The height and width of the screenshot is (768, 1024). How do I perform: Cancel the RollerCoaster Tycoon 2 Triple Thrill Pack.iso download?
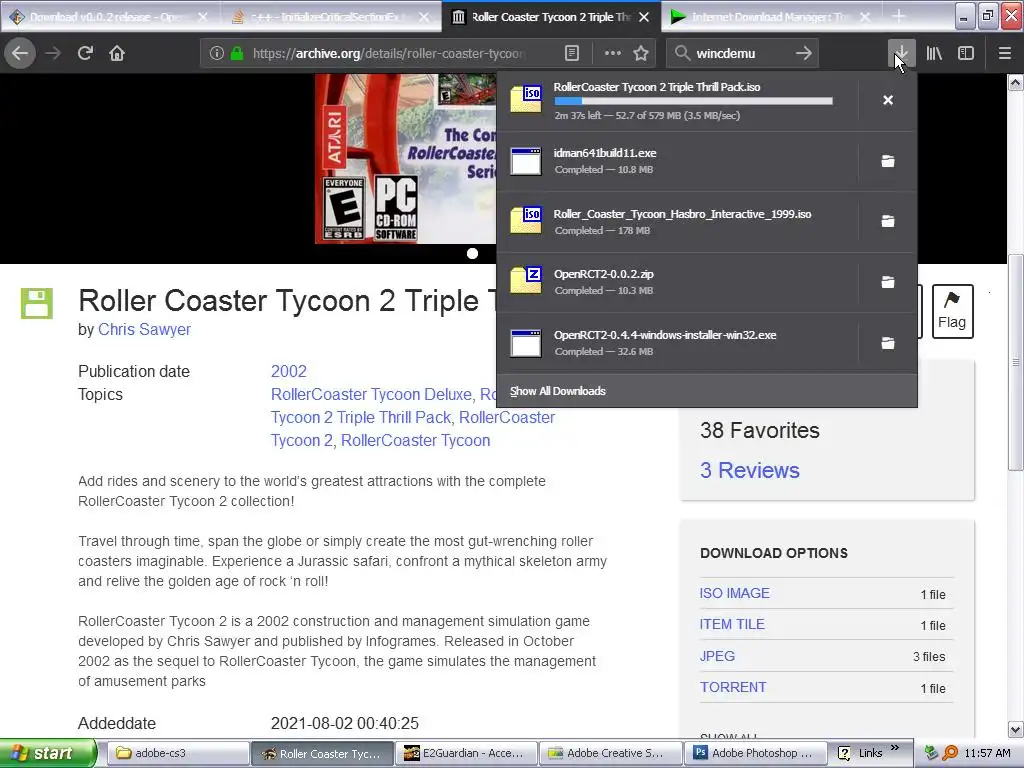[x=888, y=100]
